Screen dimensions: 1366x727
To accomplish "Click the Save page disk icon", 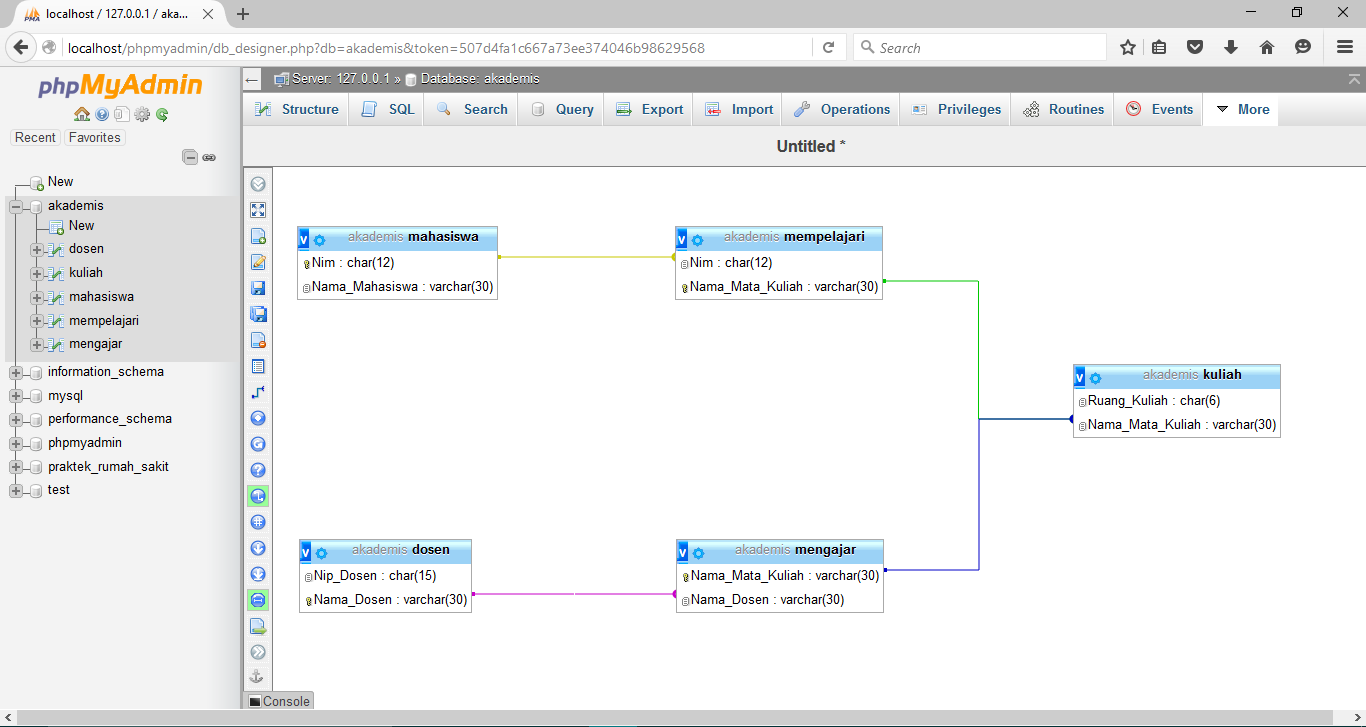I will 258,288.
